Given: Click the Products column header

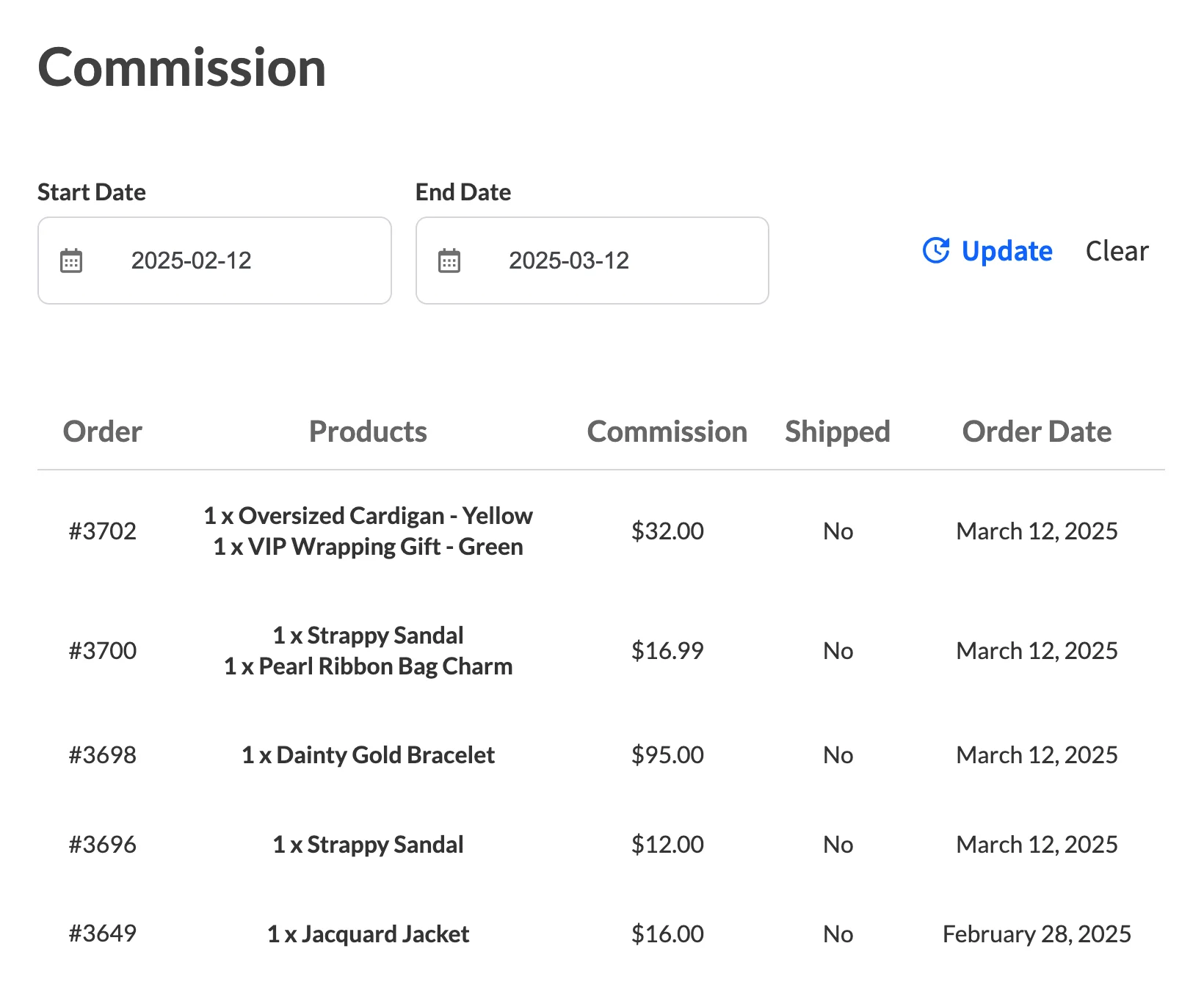Looking at the screenshot, I should (368, 432).
